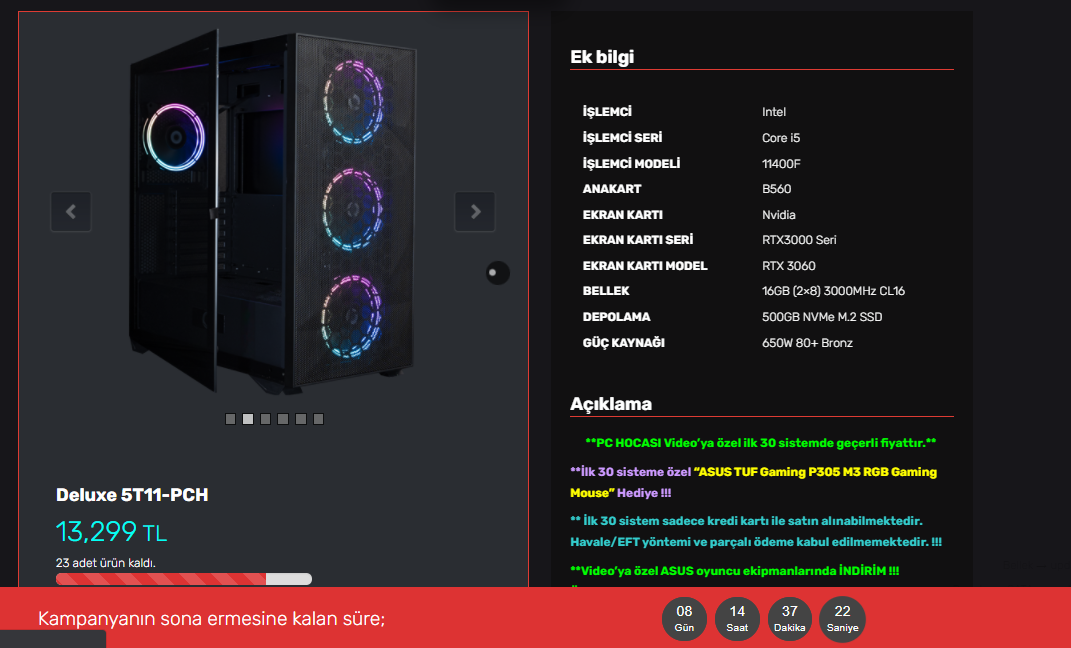This screenshot has height=648, width=1071.
Task: Select the first carousel indicator dot
Action: coord(230,419)
